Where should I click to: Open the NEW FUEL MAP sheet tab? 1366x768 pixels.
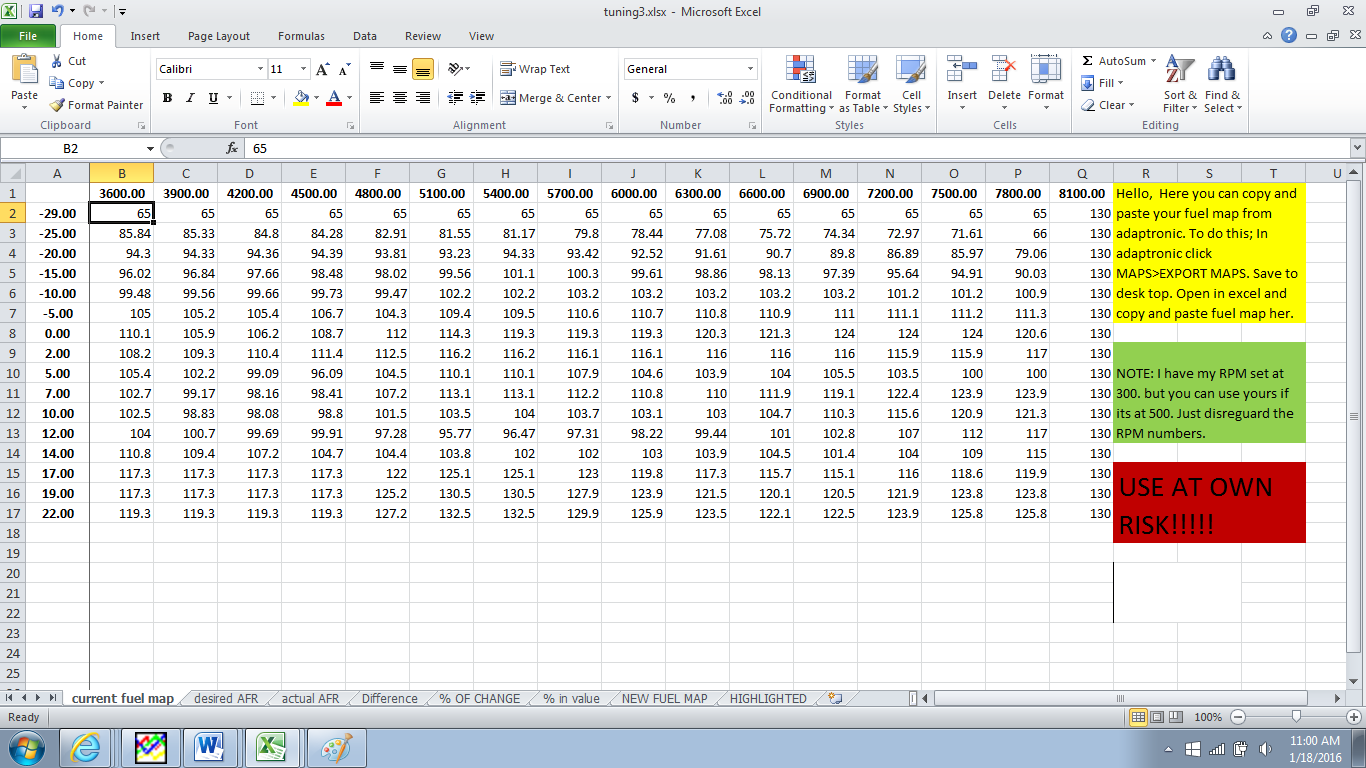coord(664,699)
